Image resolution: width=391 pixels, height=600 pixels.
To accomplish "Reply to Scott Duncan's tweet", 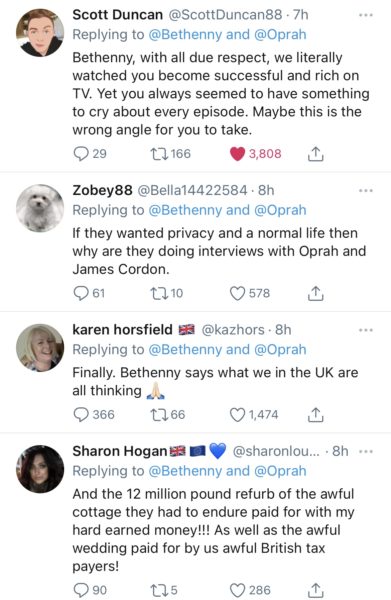I will [81, 154].
